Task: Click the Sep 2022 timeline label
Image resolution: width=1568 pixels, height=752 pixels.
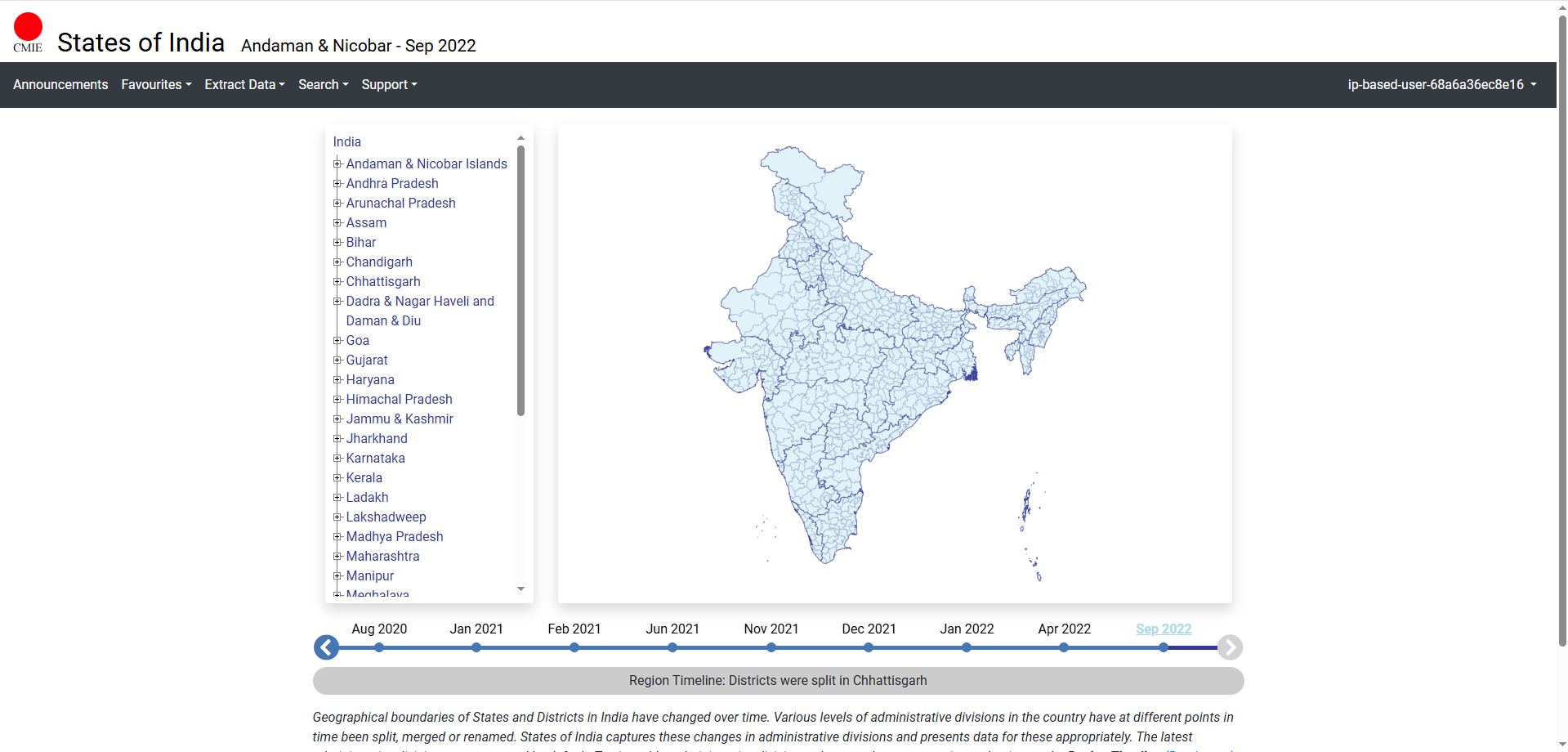Action: point(1163,629)
